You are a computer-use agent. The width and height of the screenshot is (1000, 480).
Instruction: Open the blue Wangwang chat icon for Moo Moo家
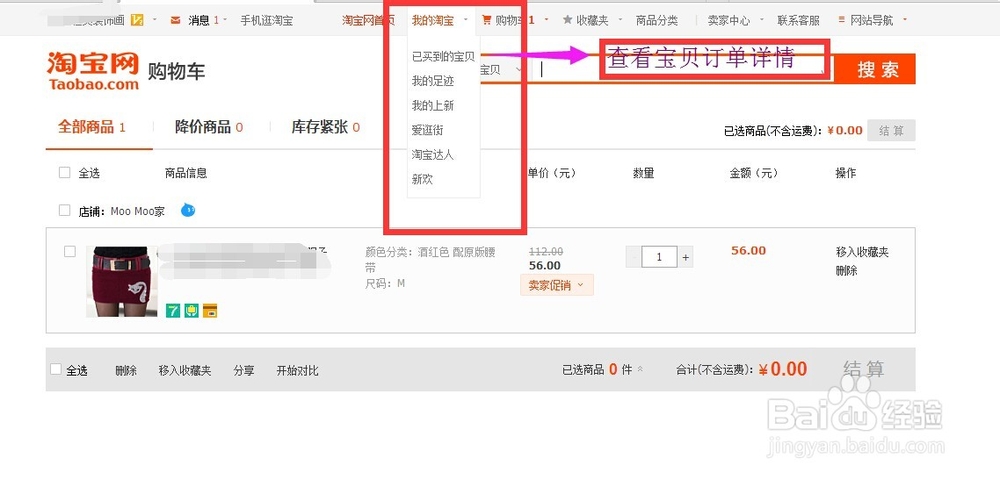click(x=188, y=209)
